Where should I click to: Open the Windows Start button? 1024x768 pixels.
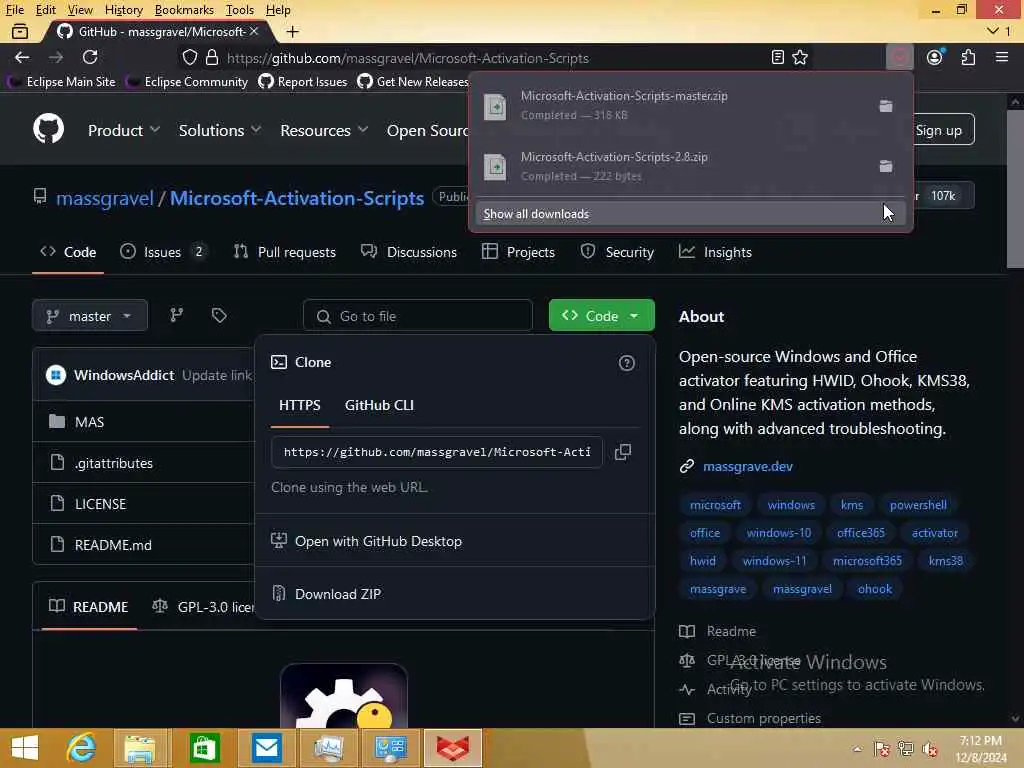(x=25, y=748)
